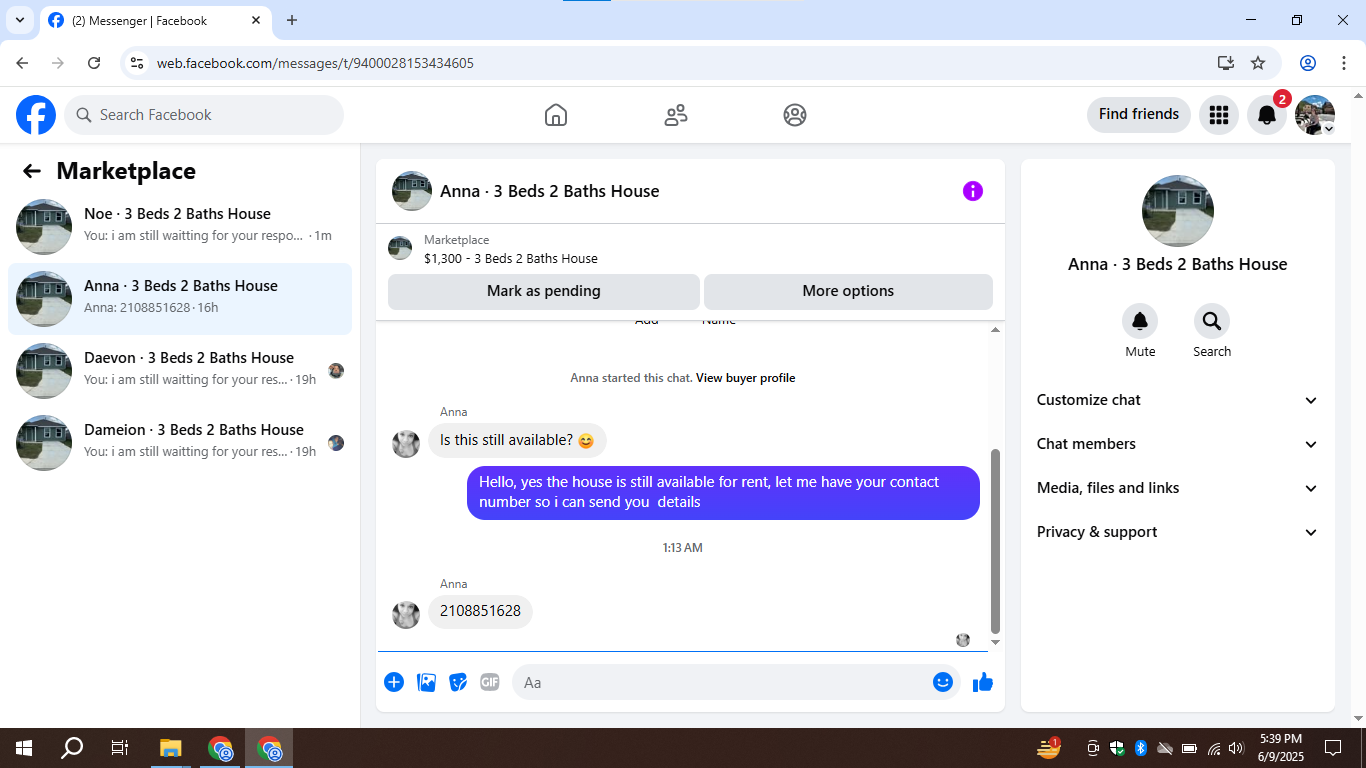Expand Privacy & support section
The image size is (1366, 768).
(1178, 532)
